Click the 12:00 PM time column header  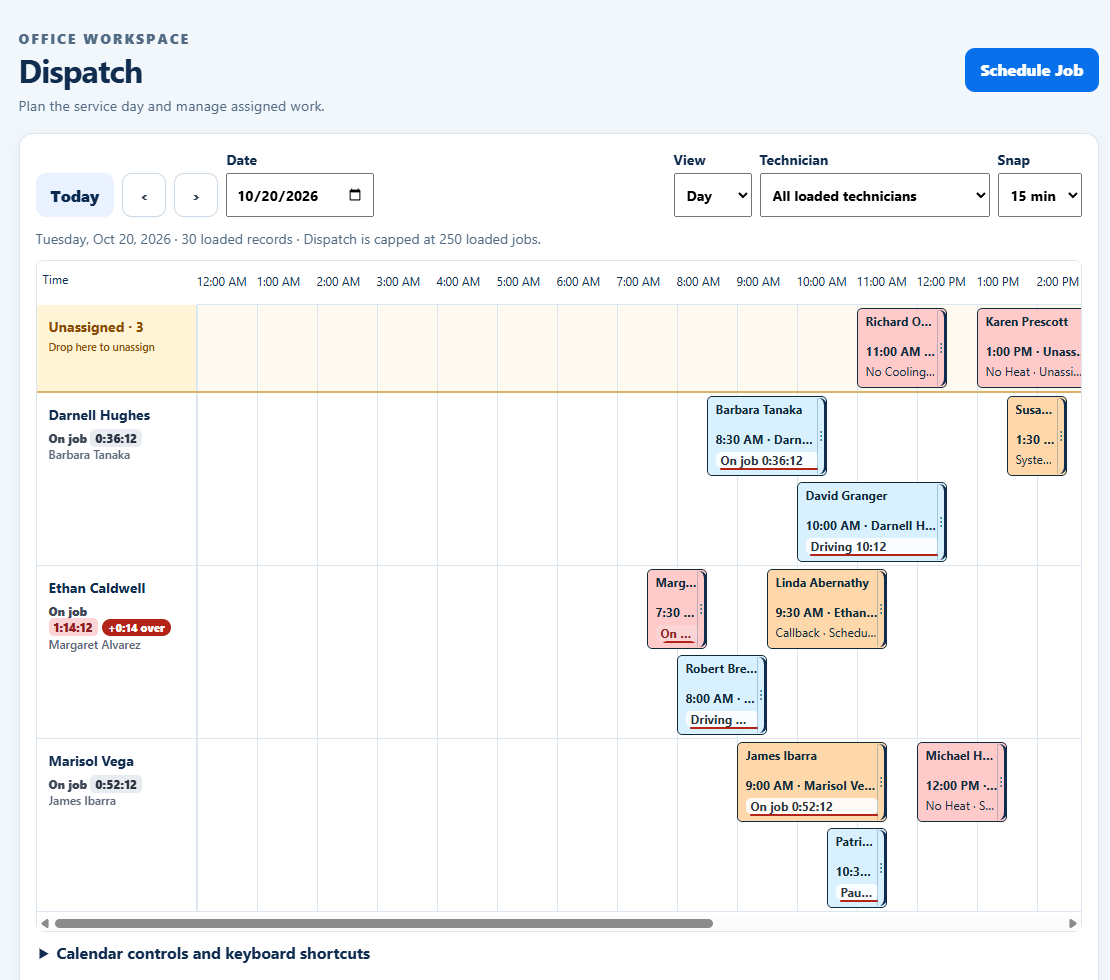(x=941, y=282)
